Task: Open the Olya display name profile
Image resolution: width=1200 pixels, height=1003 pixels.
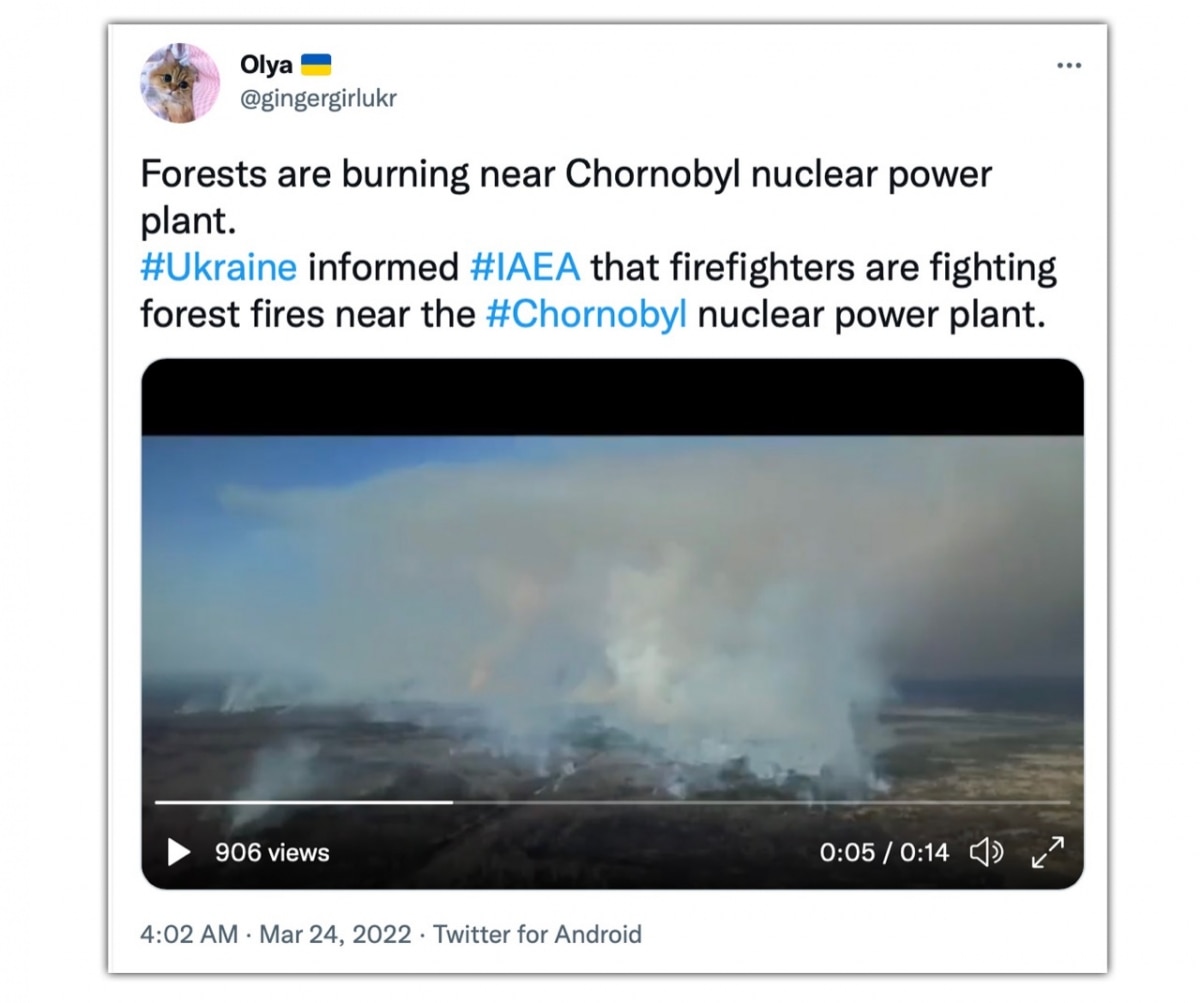Action: pyautogui.click(x=266, y=66)
